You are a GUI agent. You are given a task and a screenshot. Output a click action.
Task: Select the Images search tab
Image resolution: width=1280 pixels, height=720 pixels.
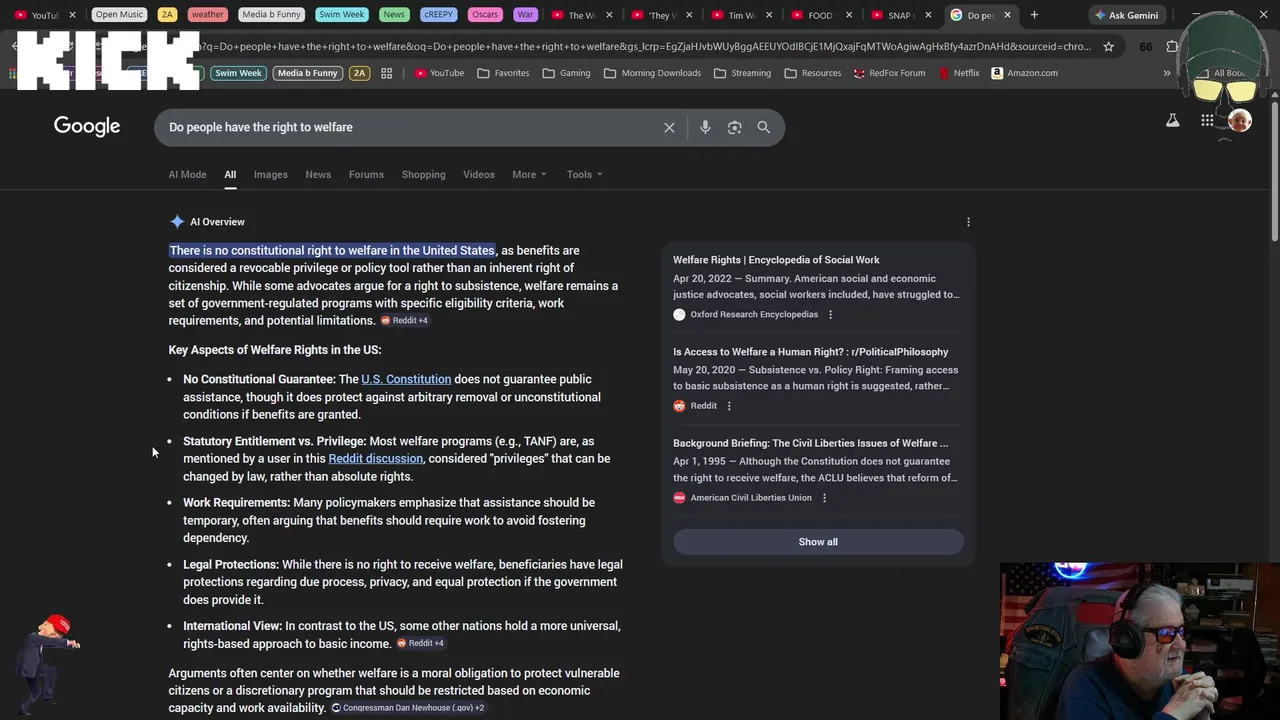(270, 174)
